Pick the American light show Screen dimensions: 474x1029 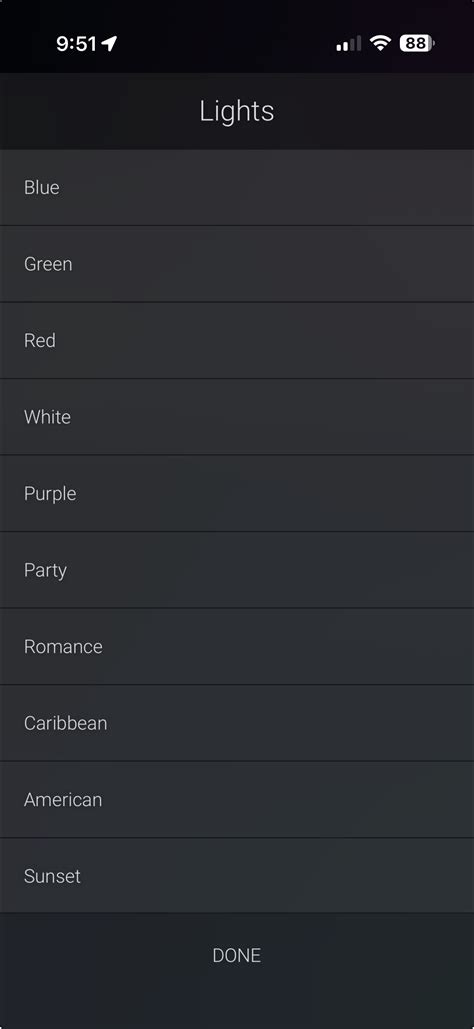point(237,800)
